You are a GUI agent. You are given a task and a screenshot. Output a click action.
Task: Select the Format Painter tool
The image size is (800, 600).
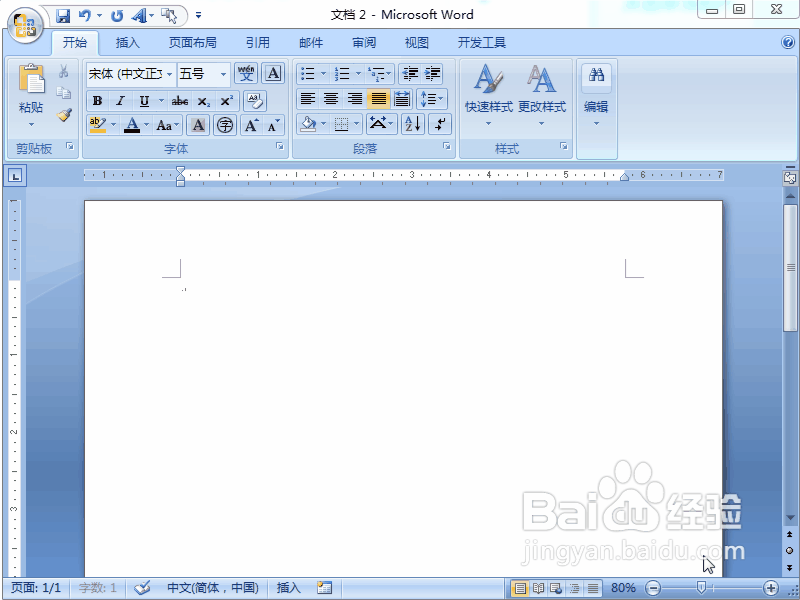coord(62,115)
